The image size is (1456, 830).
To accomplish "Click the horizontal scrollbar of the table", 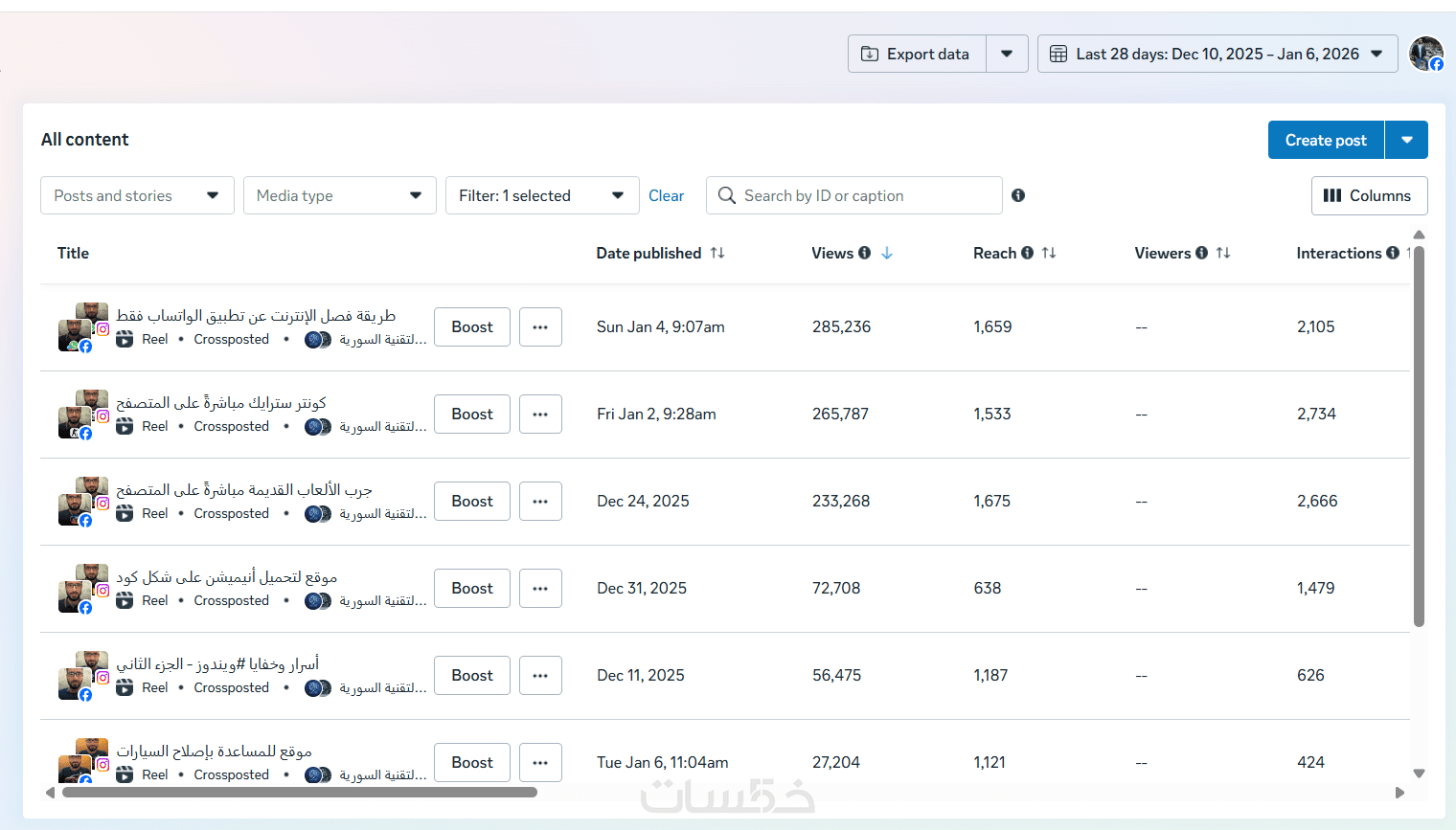I will click(299, 792).
